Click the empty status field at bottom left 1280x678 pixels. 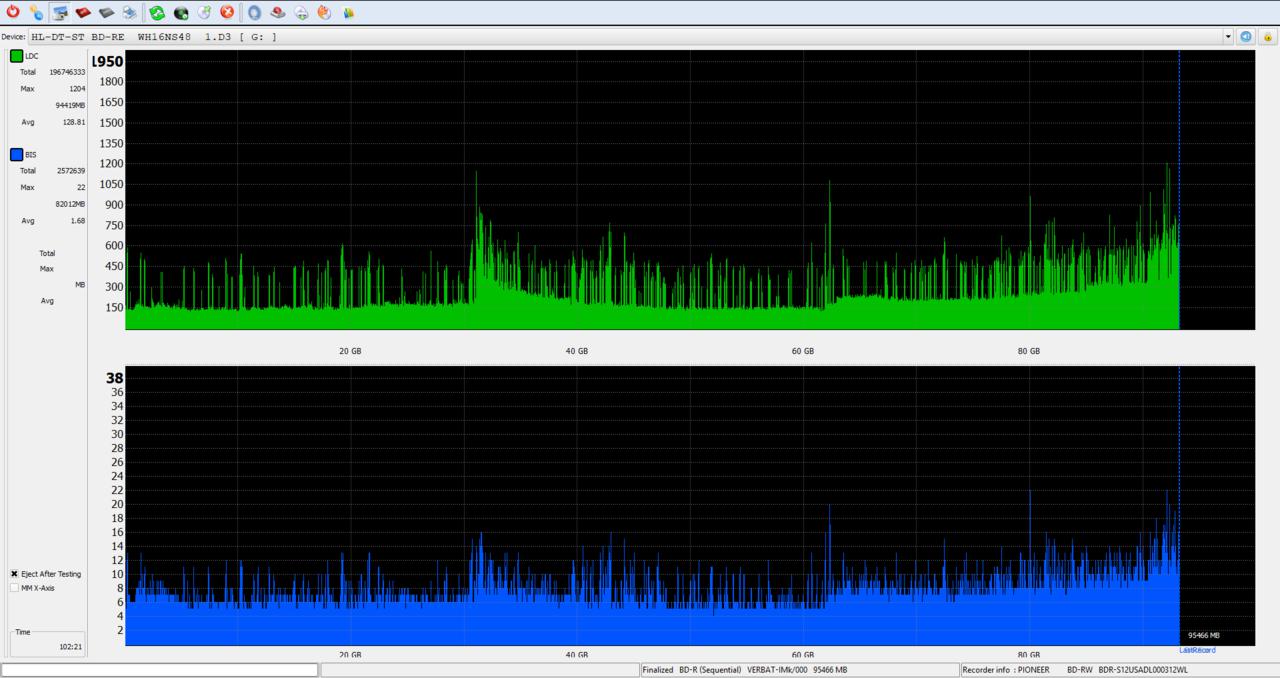click(x=160, y=670)
